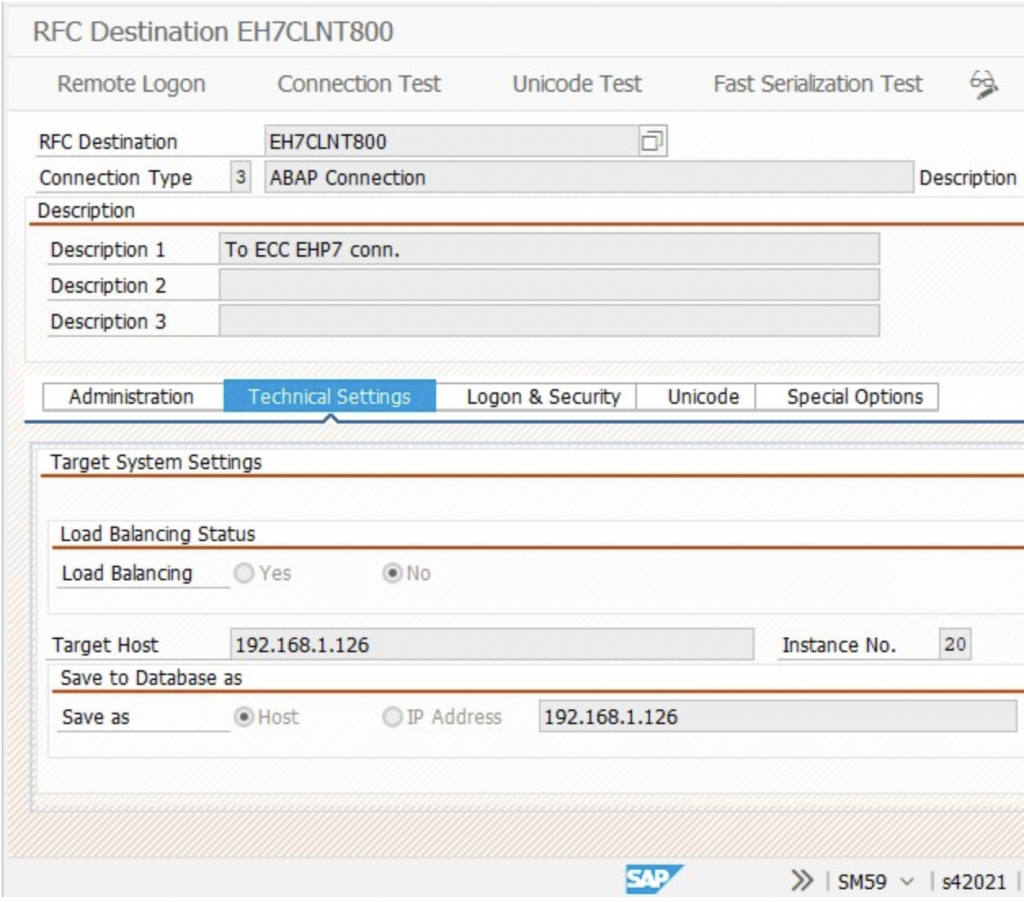Viewport: 1024px width, 902px height.
Task: Click the Remote Logon button
Action: [131, 84]
